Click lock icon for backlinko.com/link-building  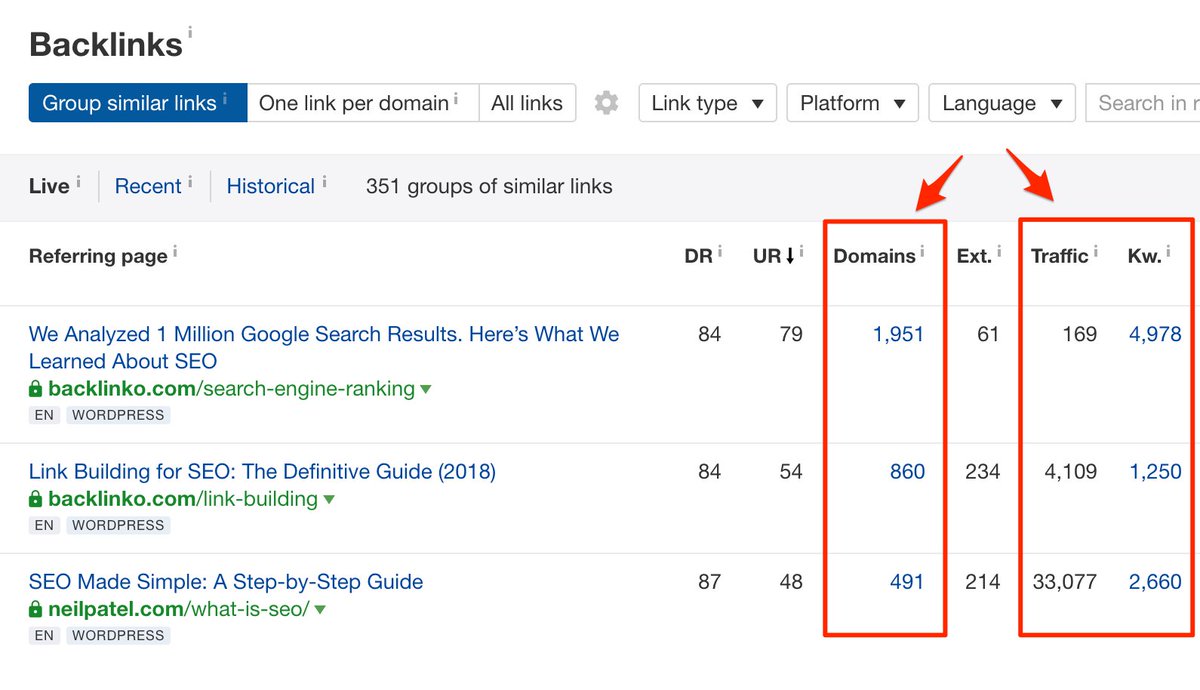(x=36, y=498)
